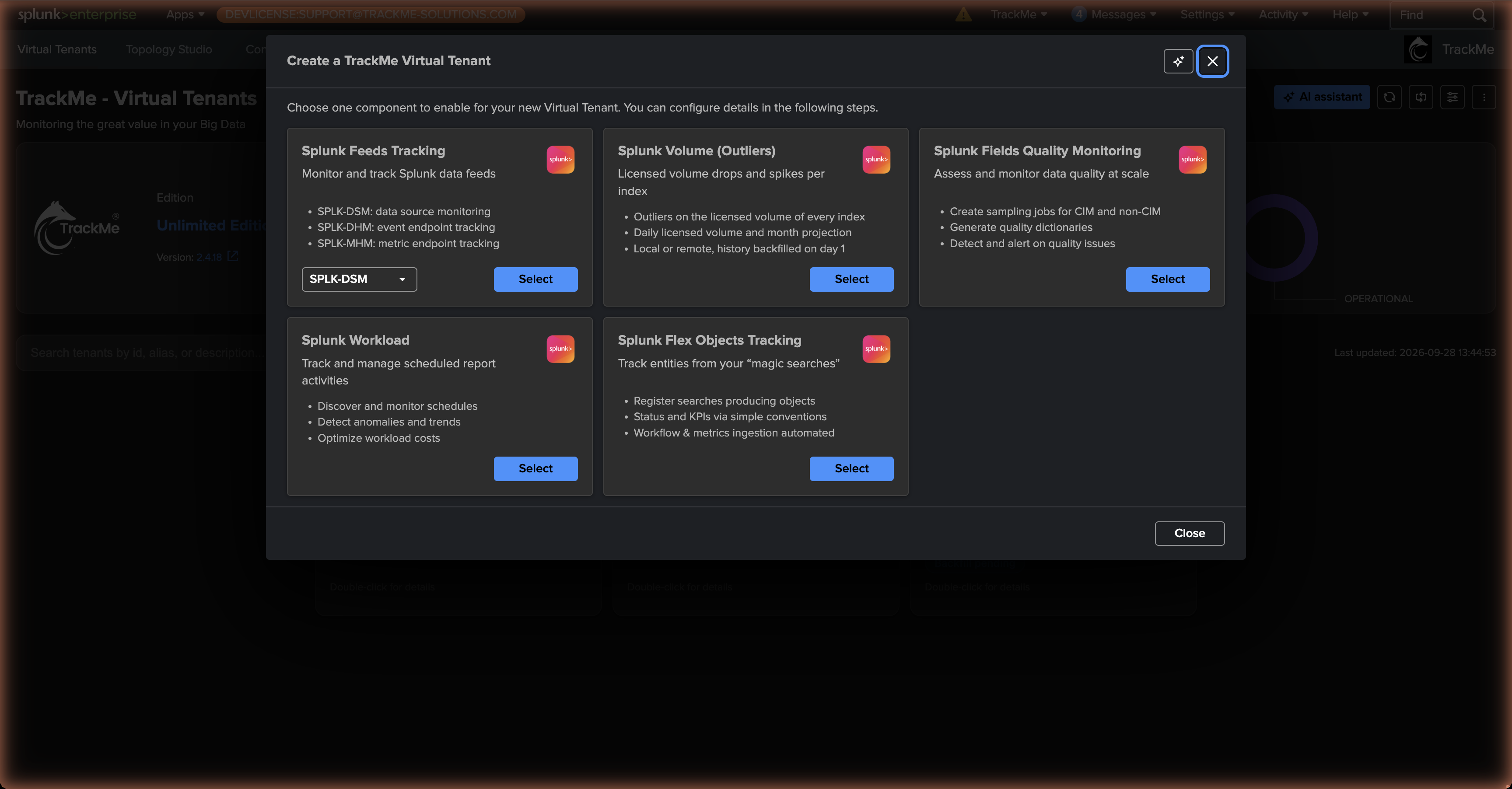Click Splunk logo on Splunk Workload card
The height and width of the screenshot is (789, 1512).
click(x=560, y=349)
